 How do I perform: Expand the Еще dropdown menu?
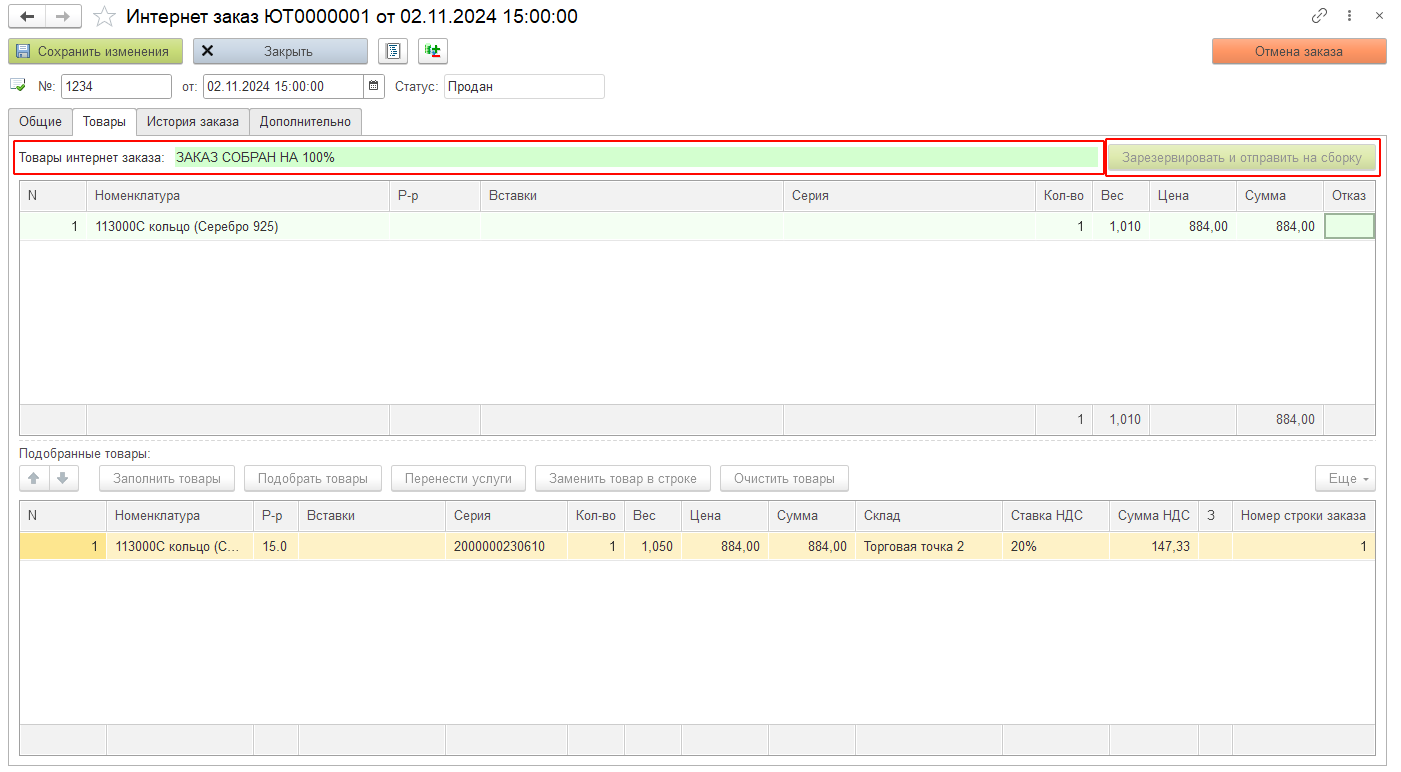pyautogui.click(x=1345, y=478)
